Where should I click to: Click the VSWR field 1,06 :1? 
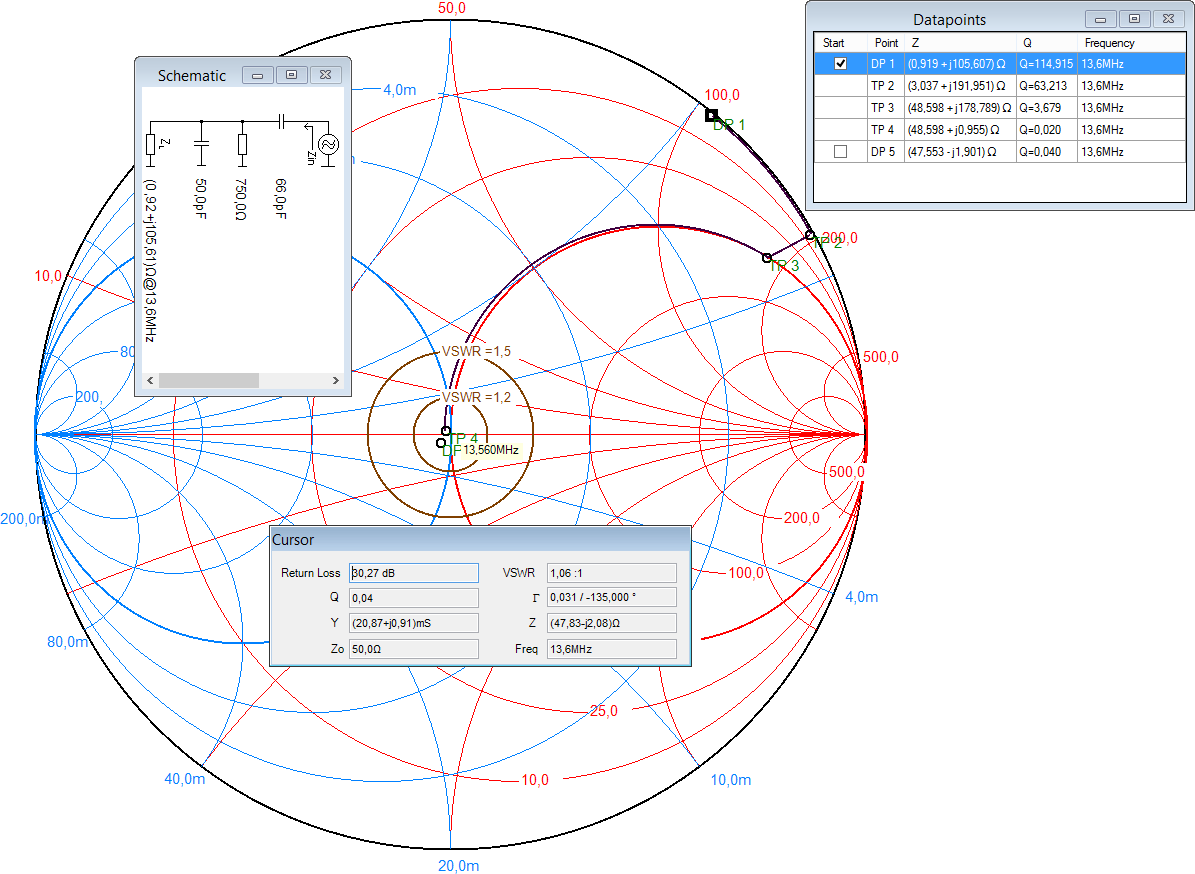pyautogui.click(x=612, y=573)
